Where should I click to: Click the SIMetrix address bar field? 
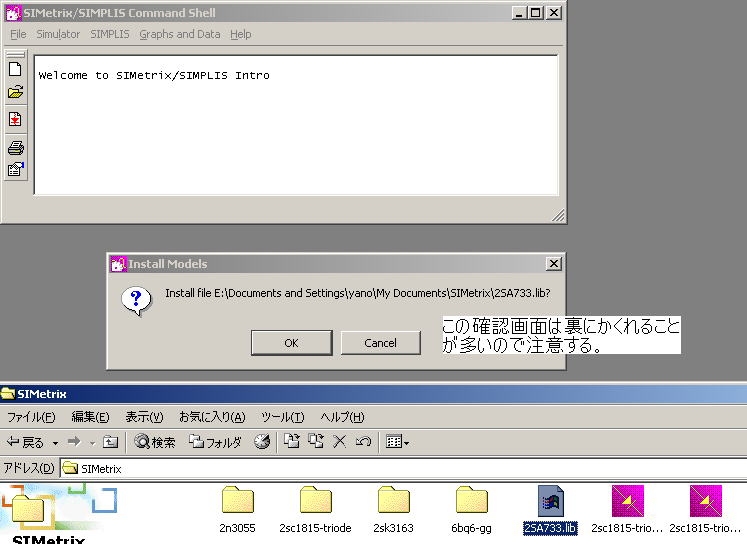(403, 469)
